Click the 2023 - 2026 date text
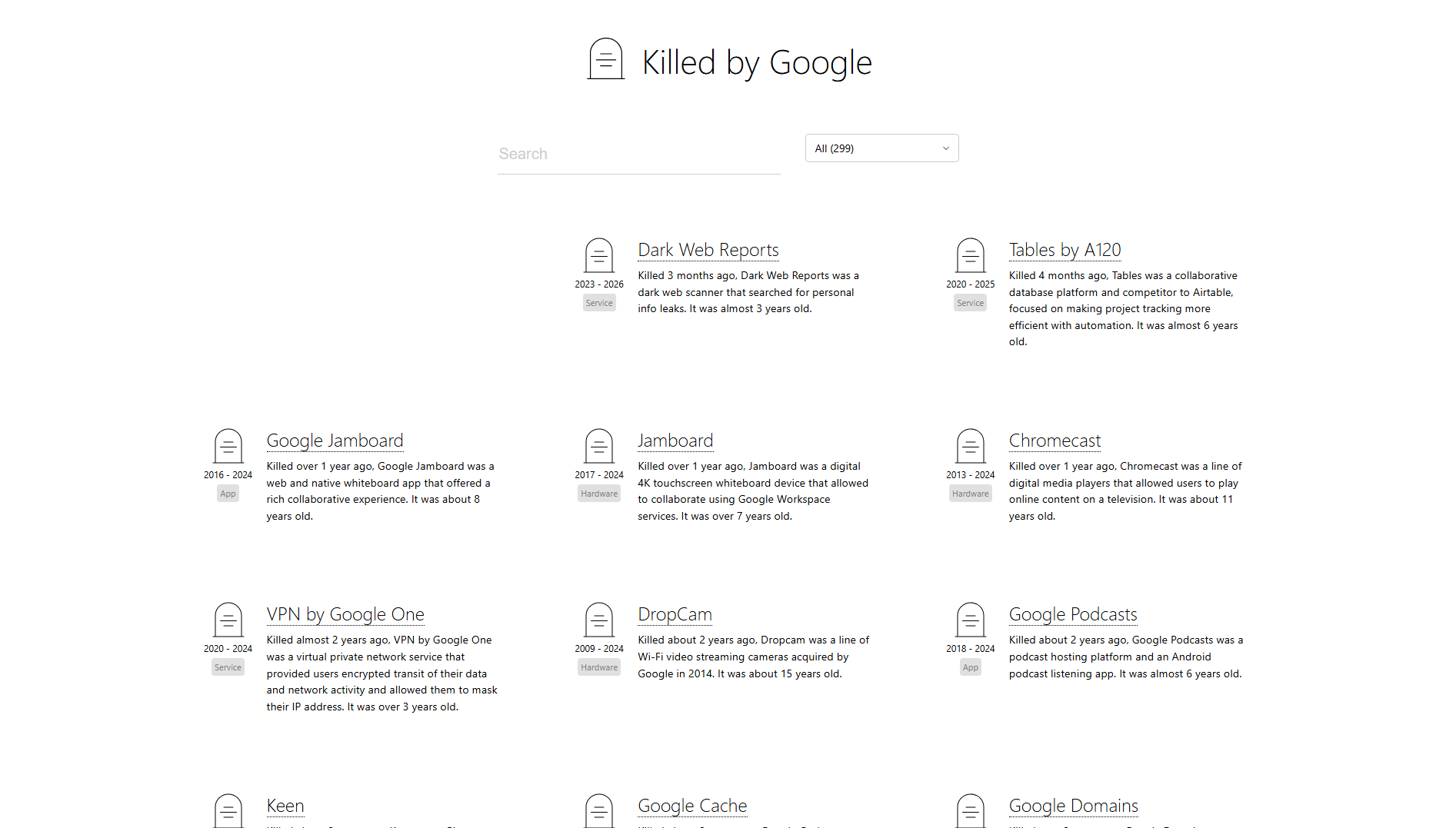1456x828 pixels. point(598,284)
